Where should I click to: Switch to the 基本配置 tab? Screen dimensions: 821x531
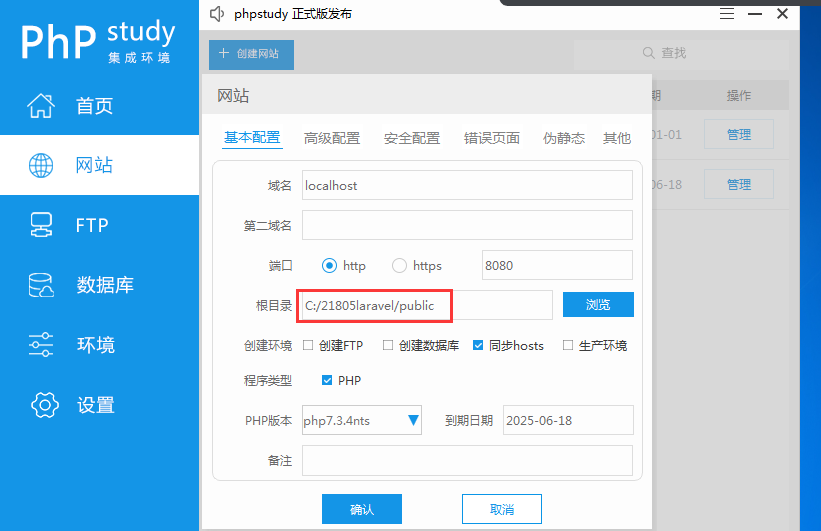[252, 138]
